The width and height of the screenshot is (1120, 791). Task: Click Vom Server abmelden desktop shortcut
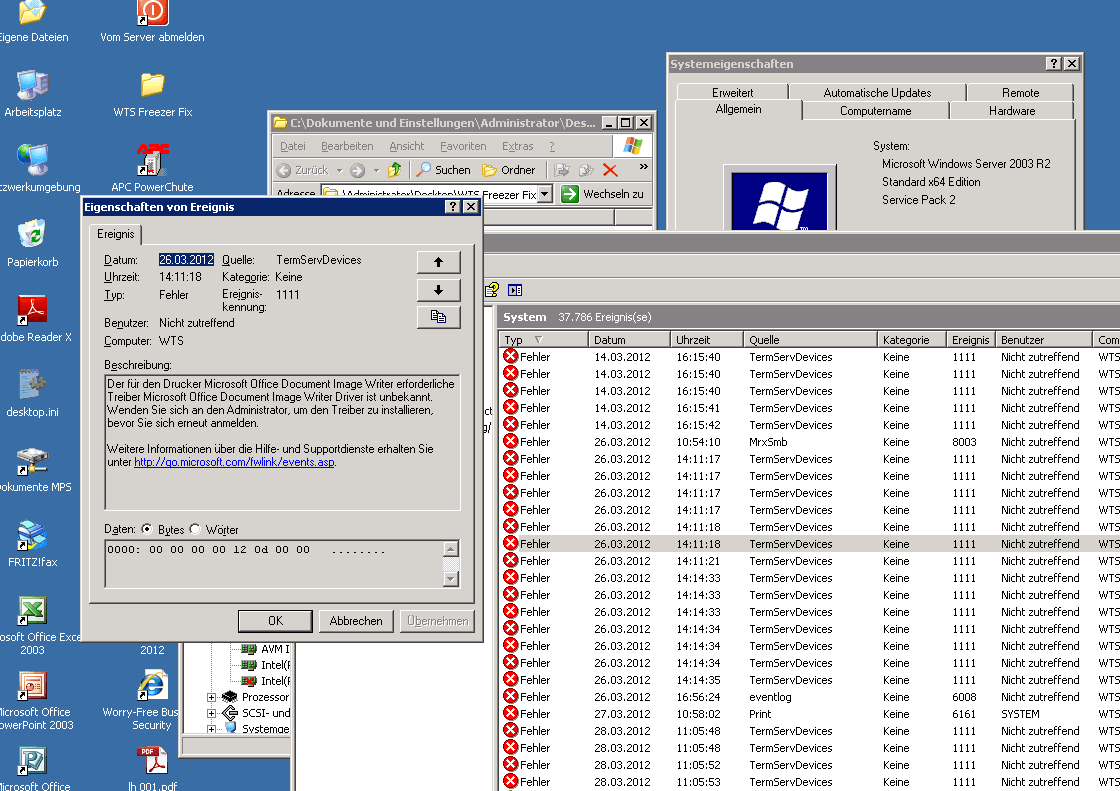(x=152, y=21)
